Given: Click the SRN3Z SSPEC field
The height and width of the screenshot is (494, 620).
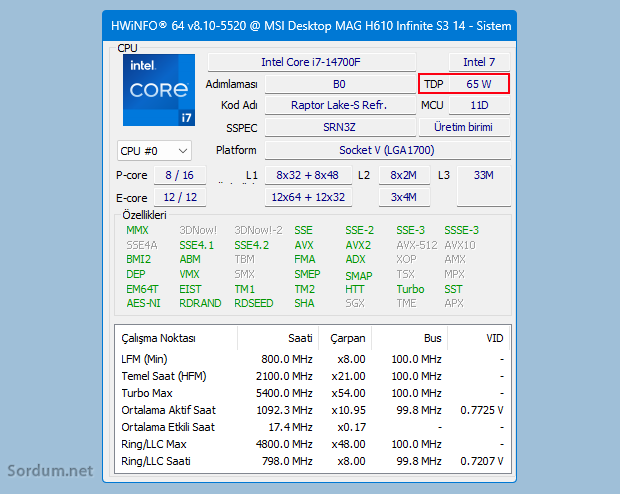Looking at the screenshot, I should [x=340, y=127].
